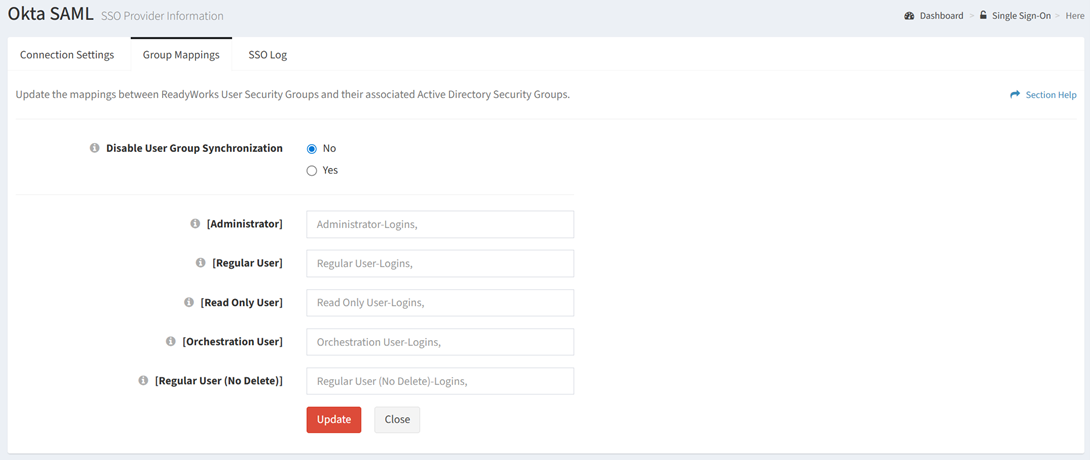Focus the Read Only User-Logins input field
This screenshot has height=460, width=1090.
[x=440, y=303]
